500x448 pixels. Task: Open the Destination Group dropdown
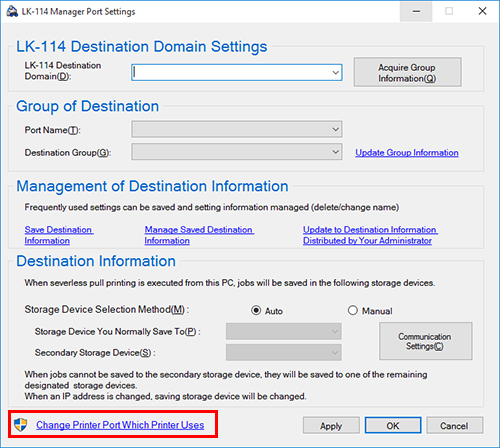point(237,152)
